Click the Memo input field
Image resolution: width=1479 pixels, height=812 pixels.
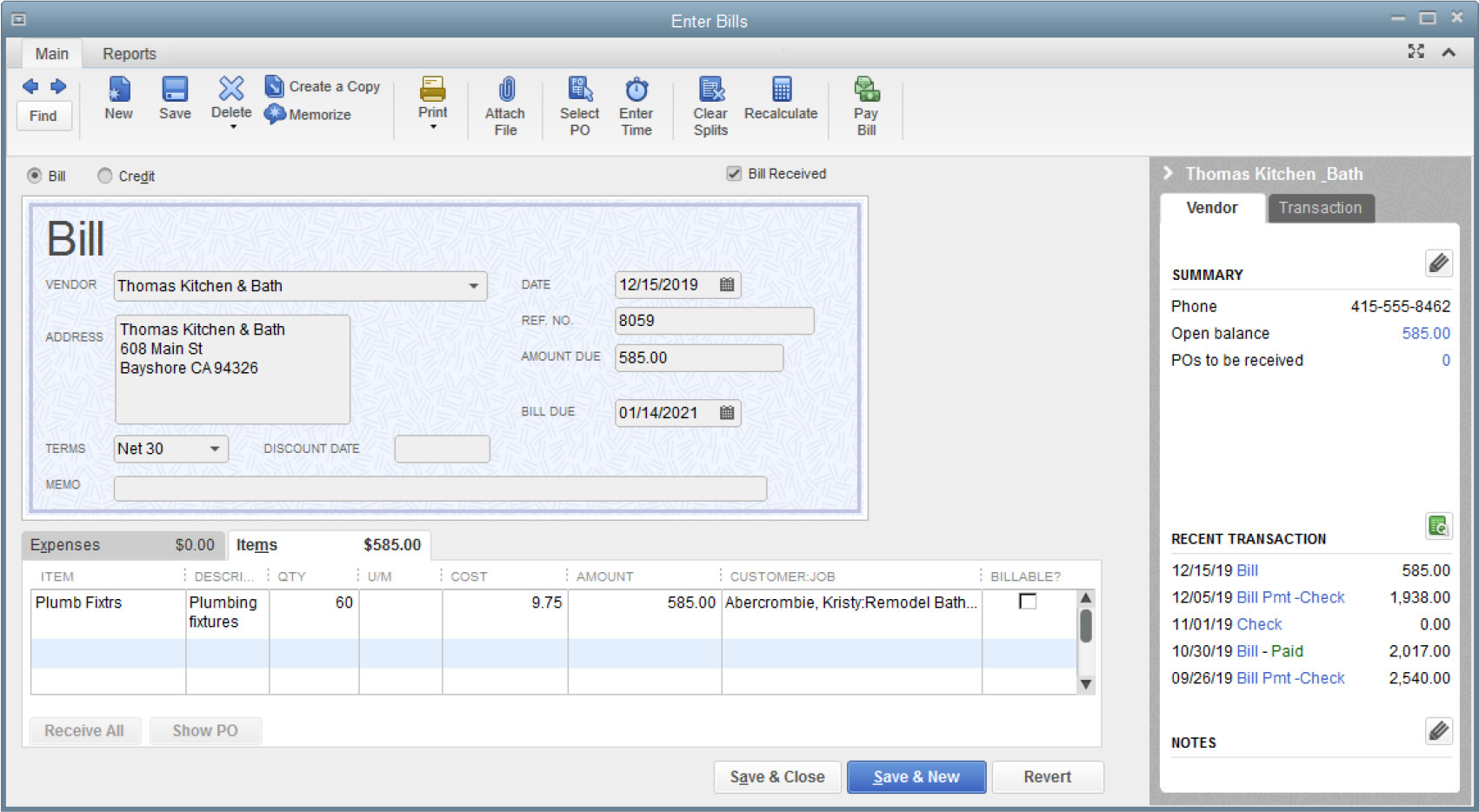click(x=440, y=489)
